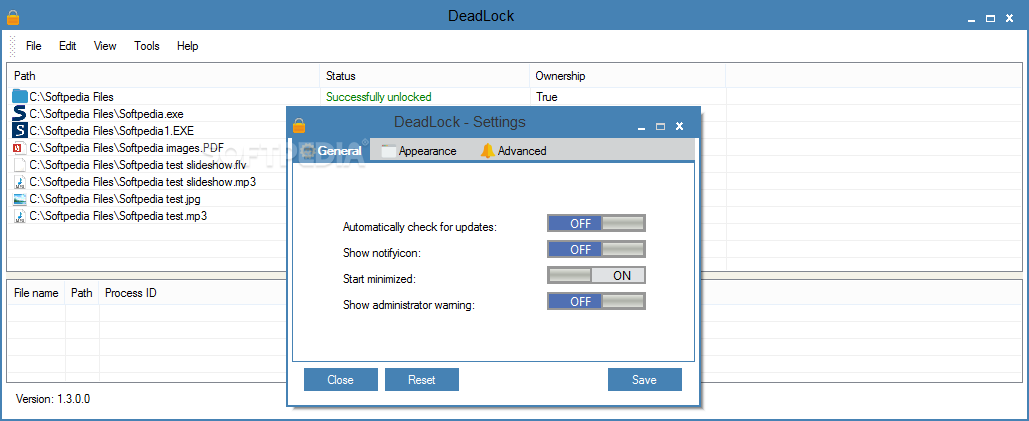Switch to the Appearance tab

point(419,151)
